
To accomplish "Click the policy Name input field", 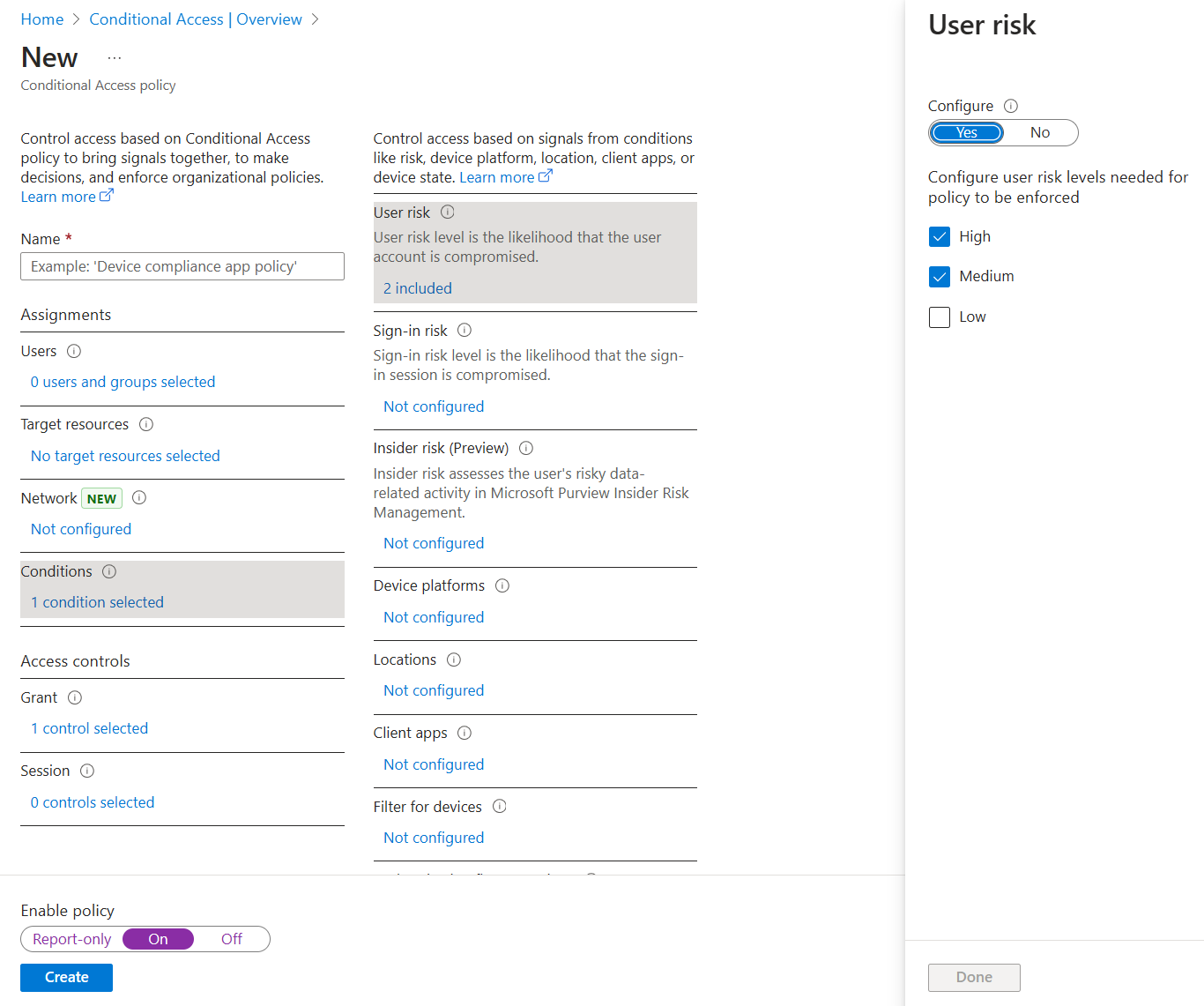I will pyautogui.click(x=182, y=266).
